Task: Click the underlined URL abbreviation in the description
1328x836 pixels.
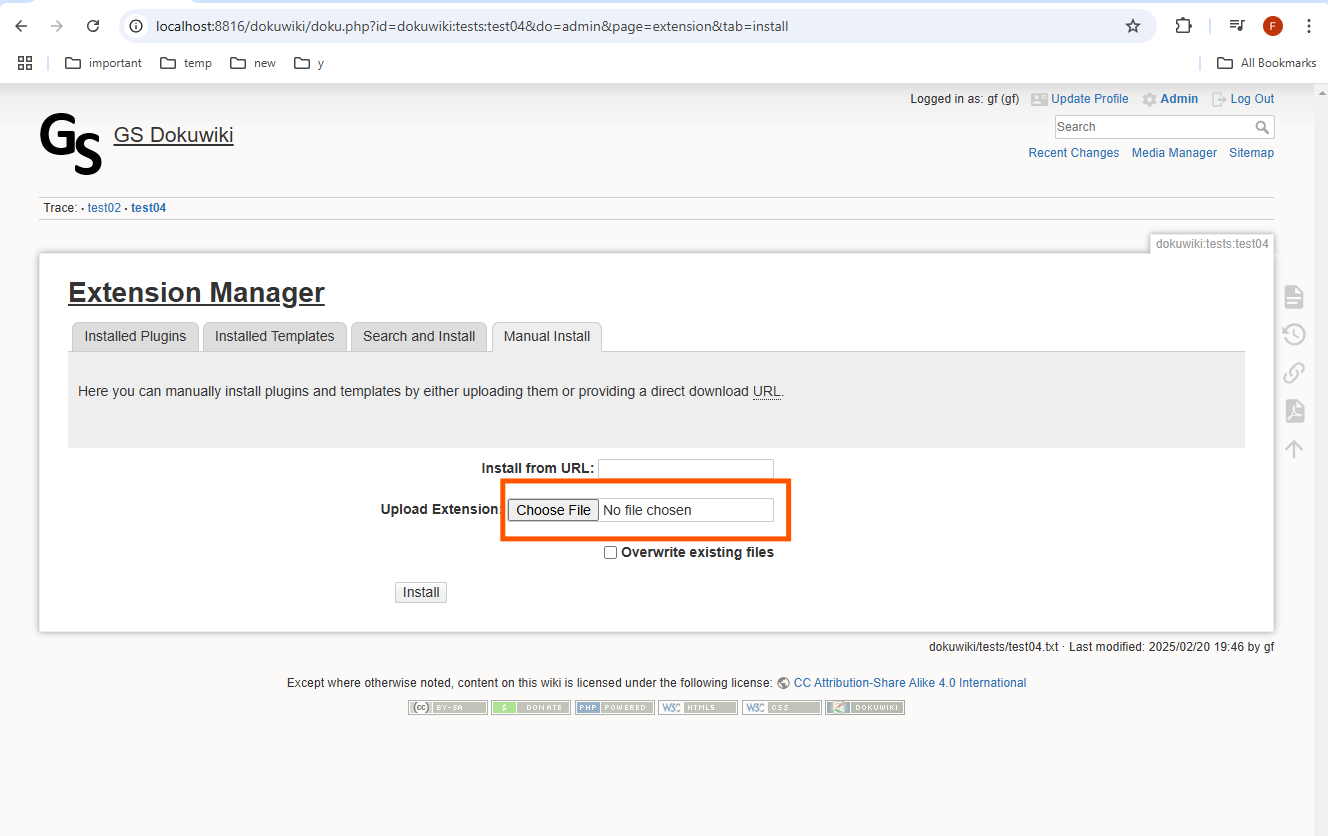Action: tap(767, 391)
